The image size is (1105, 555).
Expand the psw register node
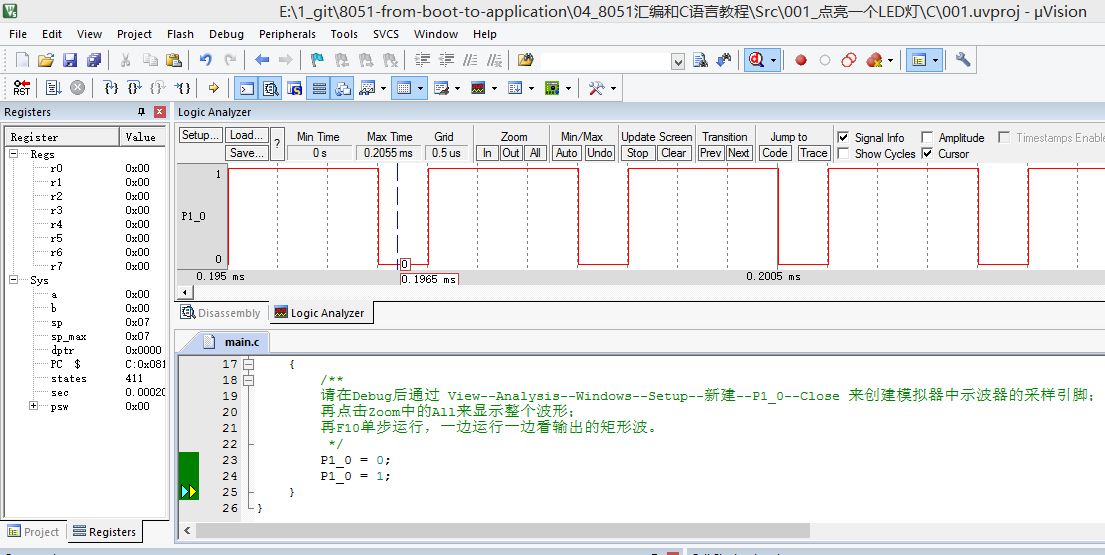33,406
